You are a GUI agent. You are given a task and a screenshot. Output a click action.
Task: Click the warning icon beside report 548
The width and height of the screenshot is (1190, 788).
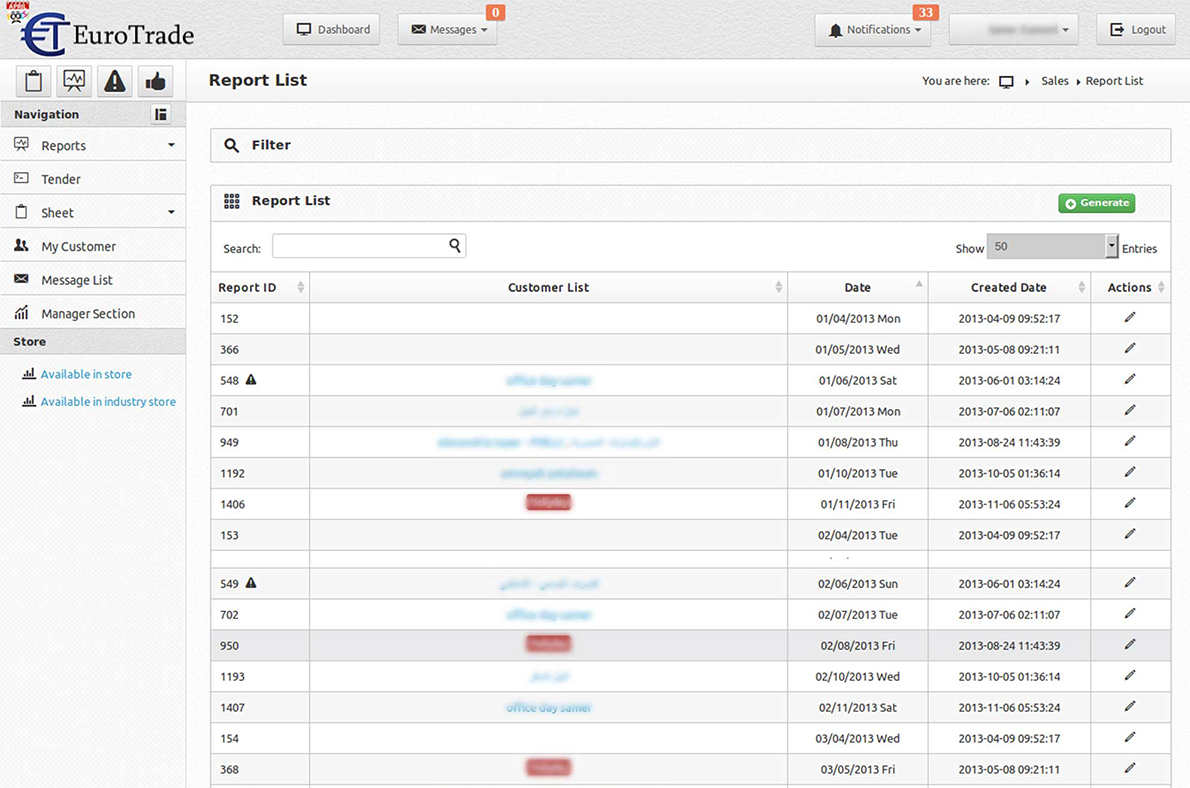[251, 380]
